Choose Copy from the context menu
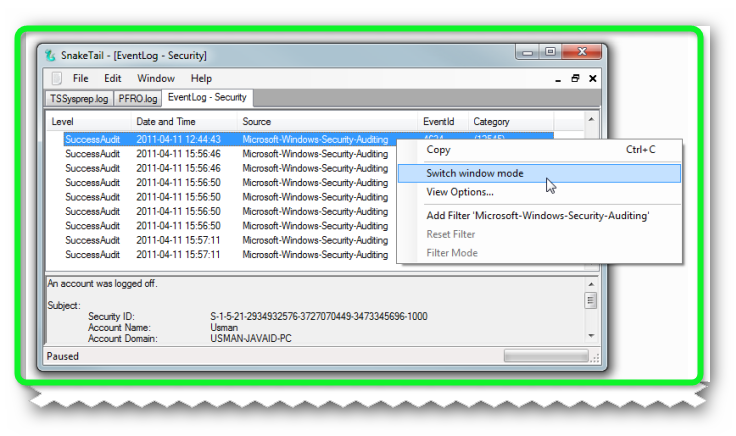This screenshot has height=436, width=736. [540, 150]
